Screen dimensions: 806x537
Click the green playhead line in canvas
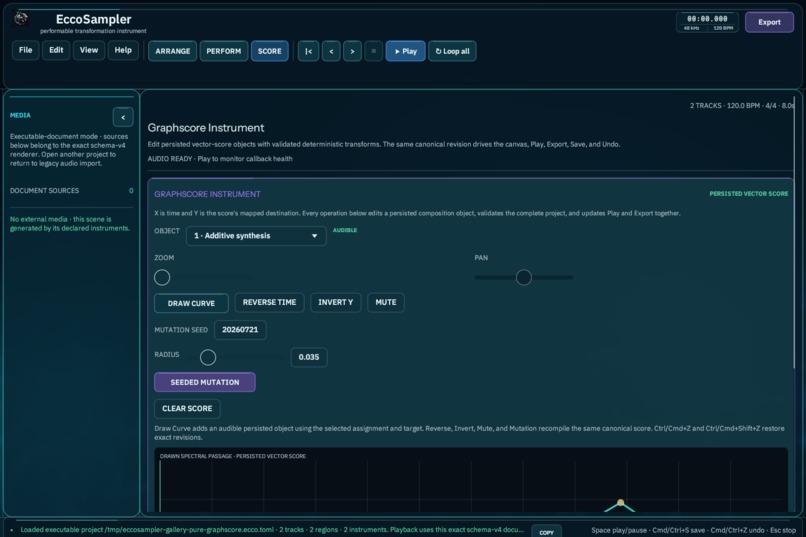click(x=160, y=486)
